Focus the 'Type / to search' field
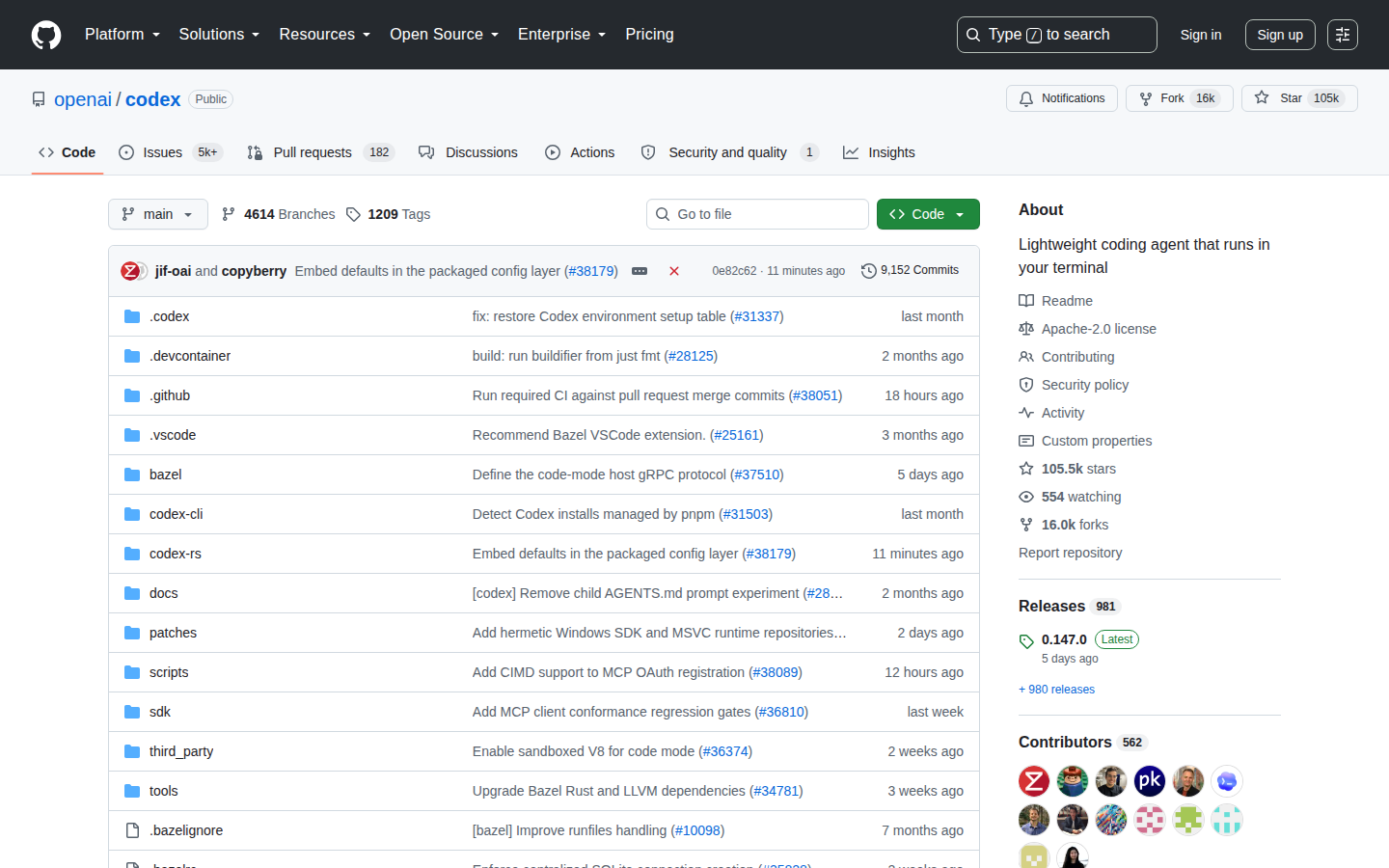This screenshot has width=1389, height=868. click(x=1056, y=35)
